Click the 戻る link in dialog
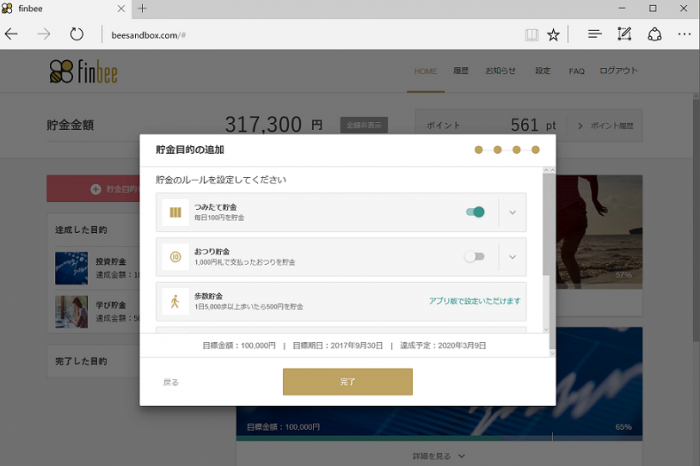Viewport: 700px width, 466px height. pyautogui.click(x=171, y=383)
